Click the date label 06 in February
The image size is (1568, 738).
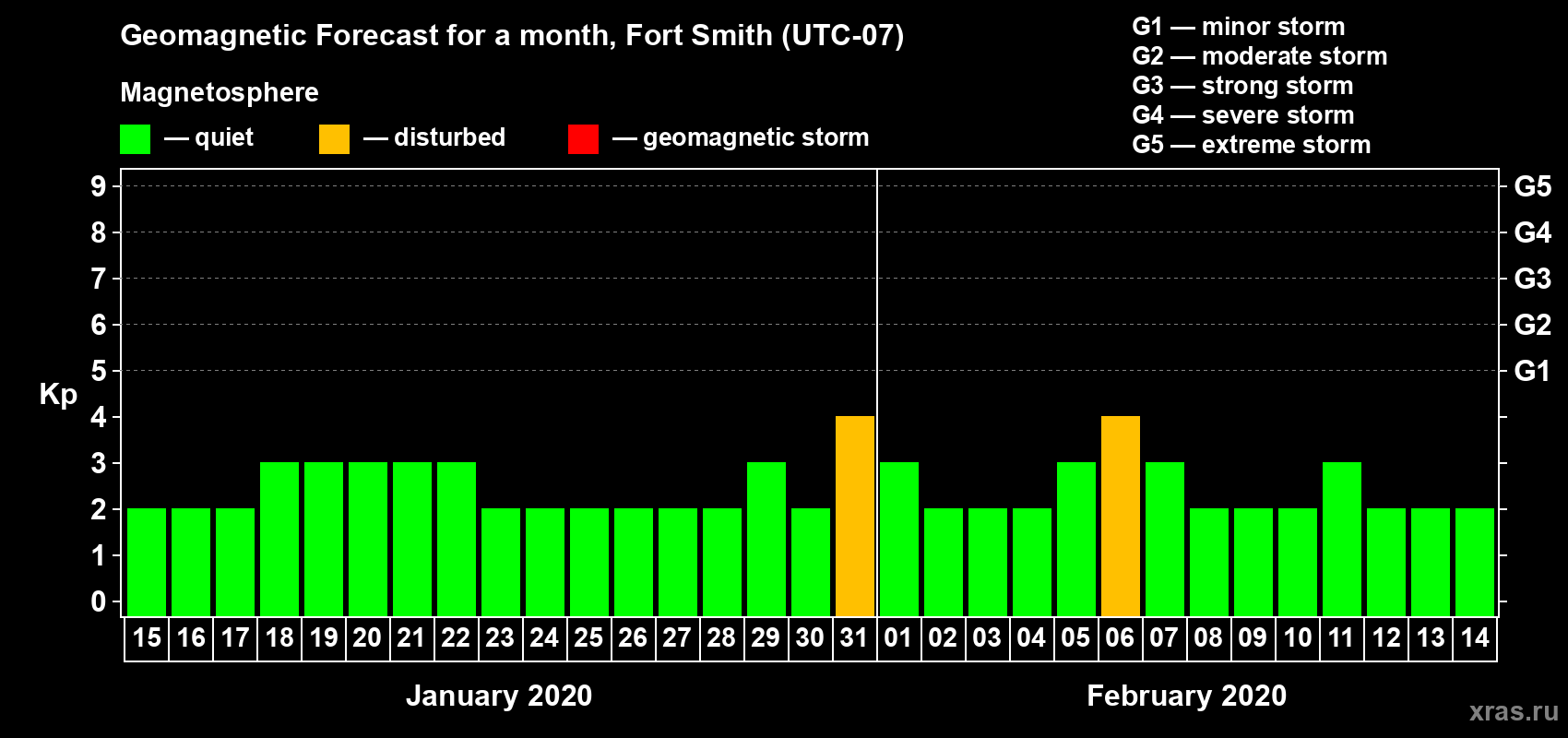(1120, 638)
